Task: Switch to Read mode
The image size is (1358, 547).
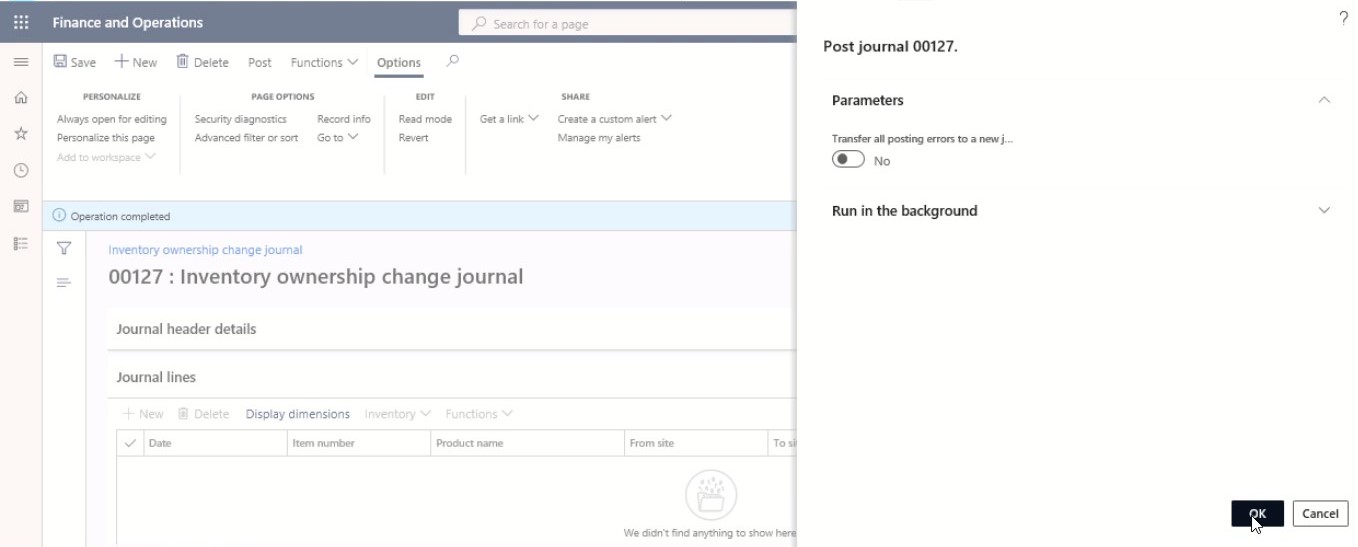Action: [425, 119]
